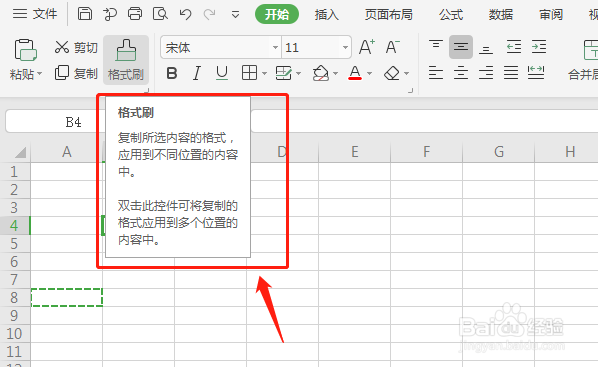Screen dimensions: 598x367
Task: Expand the 粘贴 dropdown arrow
Action: tap(40, 74)
